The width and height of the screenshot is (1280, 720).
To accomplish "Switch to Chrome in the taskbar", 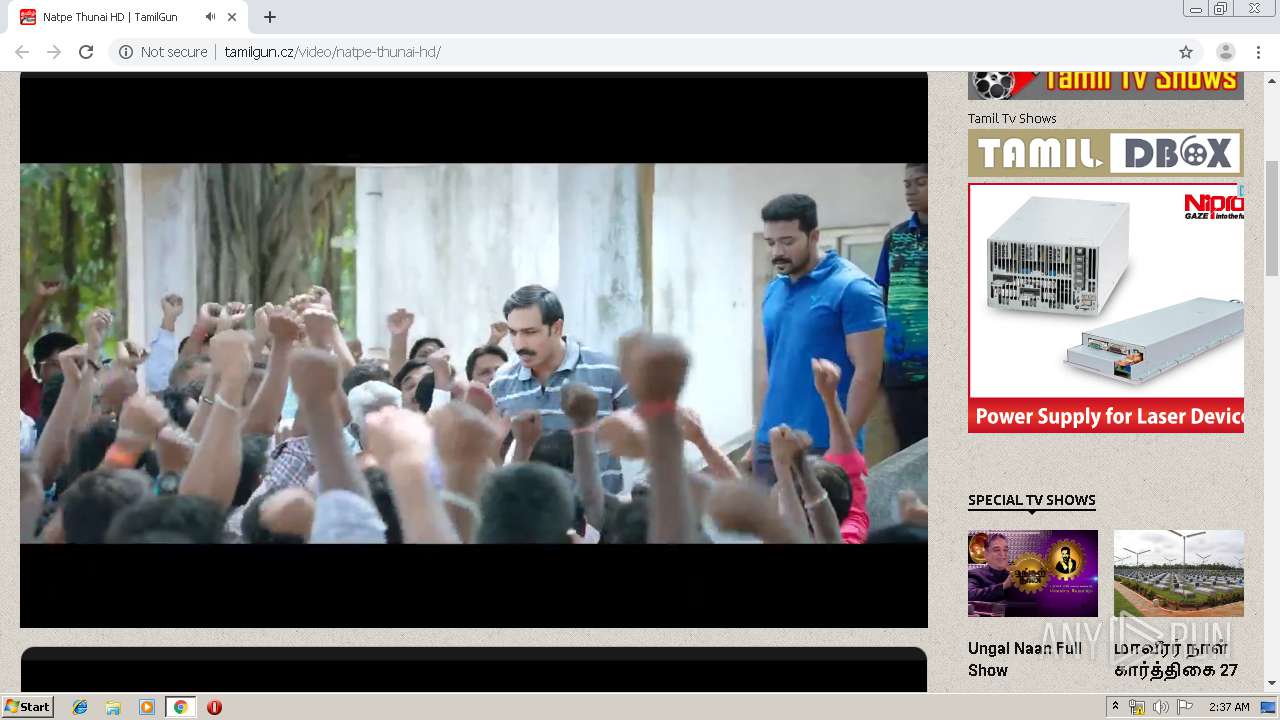I will 180,707.
